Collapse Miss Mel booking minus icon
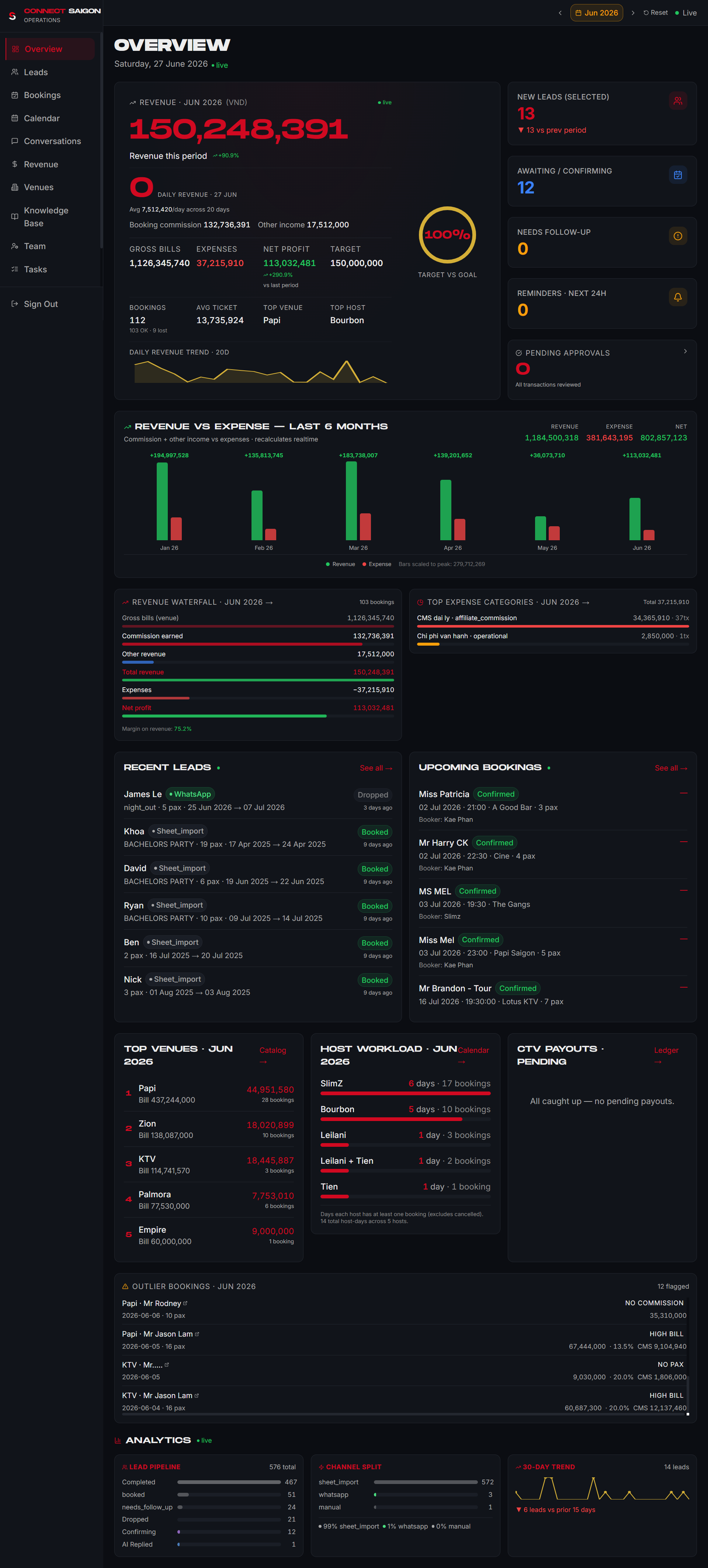 (684, 939)
